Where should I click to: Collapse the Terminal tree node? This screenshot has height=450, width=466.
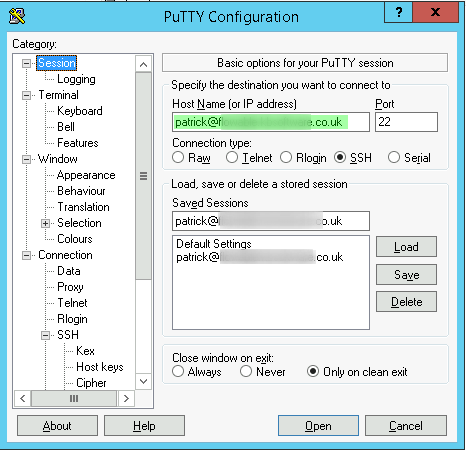pyautogui.click(x=26, y=96)
